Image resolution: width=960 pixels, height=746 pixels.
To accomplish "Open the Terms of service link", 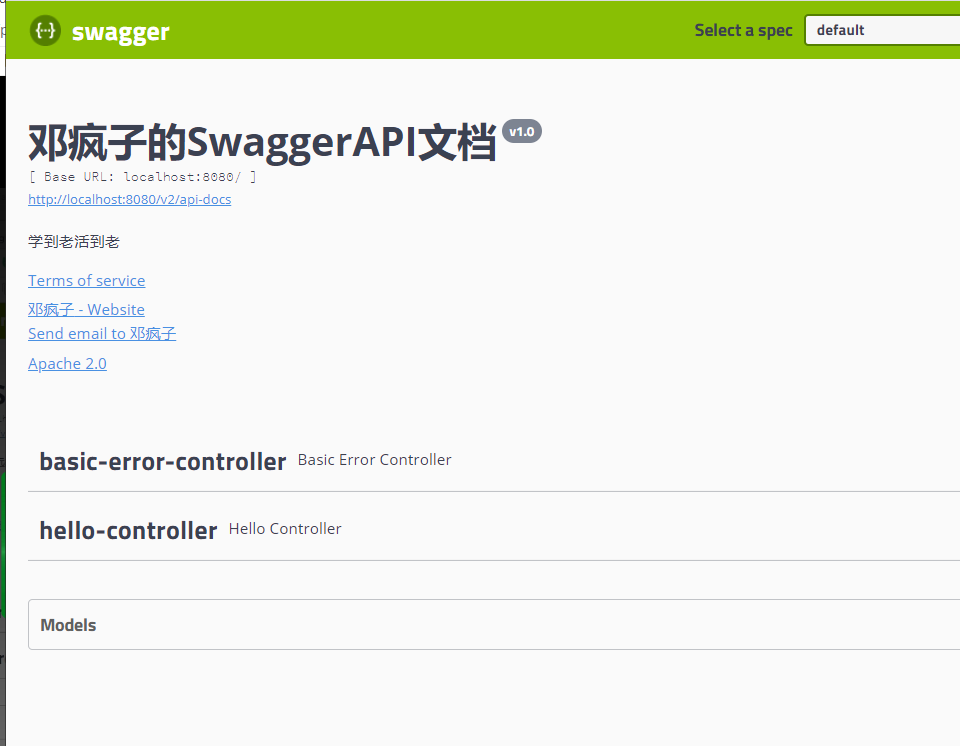I will pos(86,281).
